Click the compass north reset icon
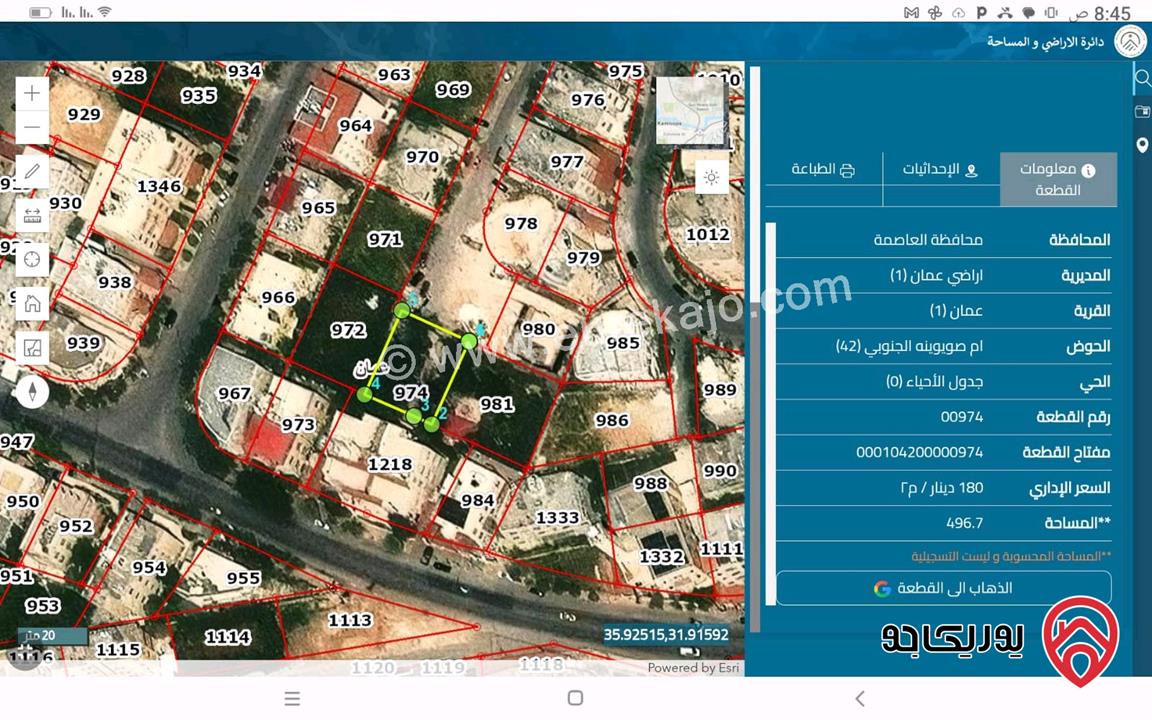The width and height of the screenshot is (1152, 720). tap(32, 392)
